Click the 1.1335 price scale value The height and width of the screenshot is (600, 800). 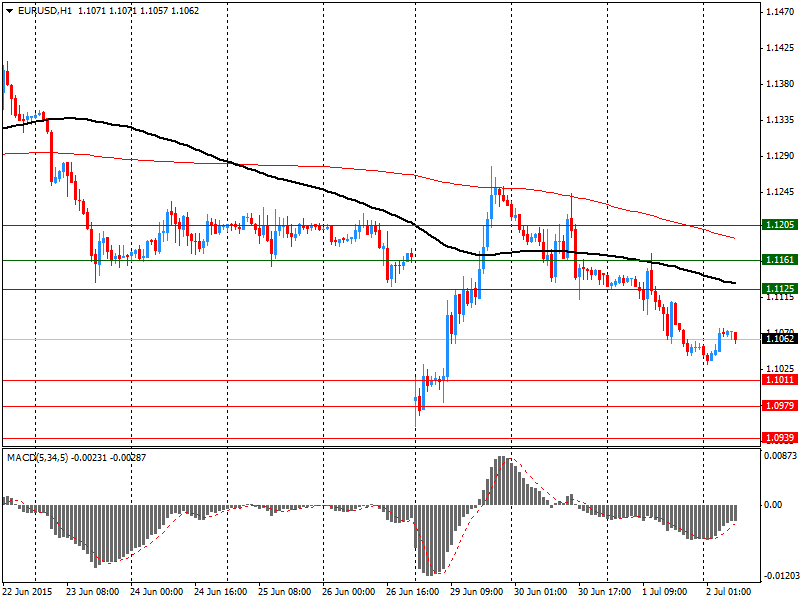(x=780, y=120)
